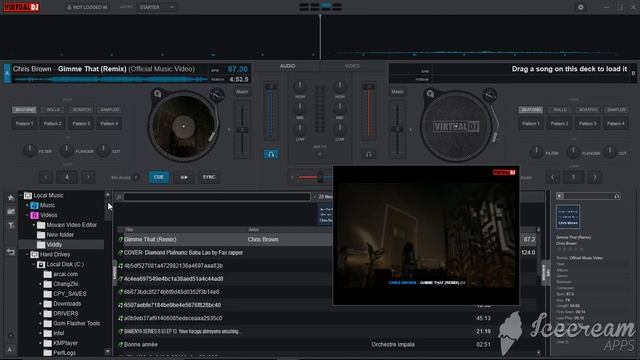The height and width of the screenshot is (360, 640).
Task: Switch to the AUDIO mixer tab
Action: pos(287,66)
